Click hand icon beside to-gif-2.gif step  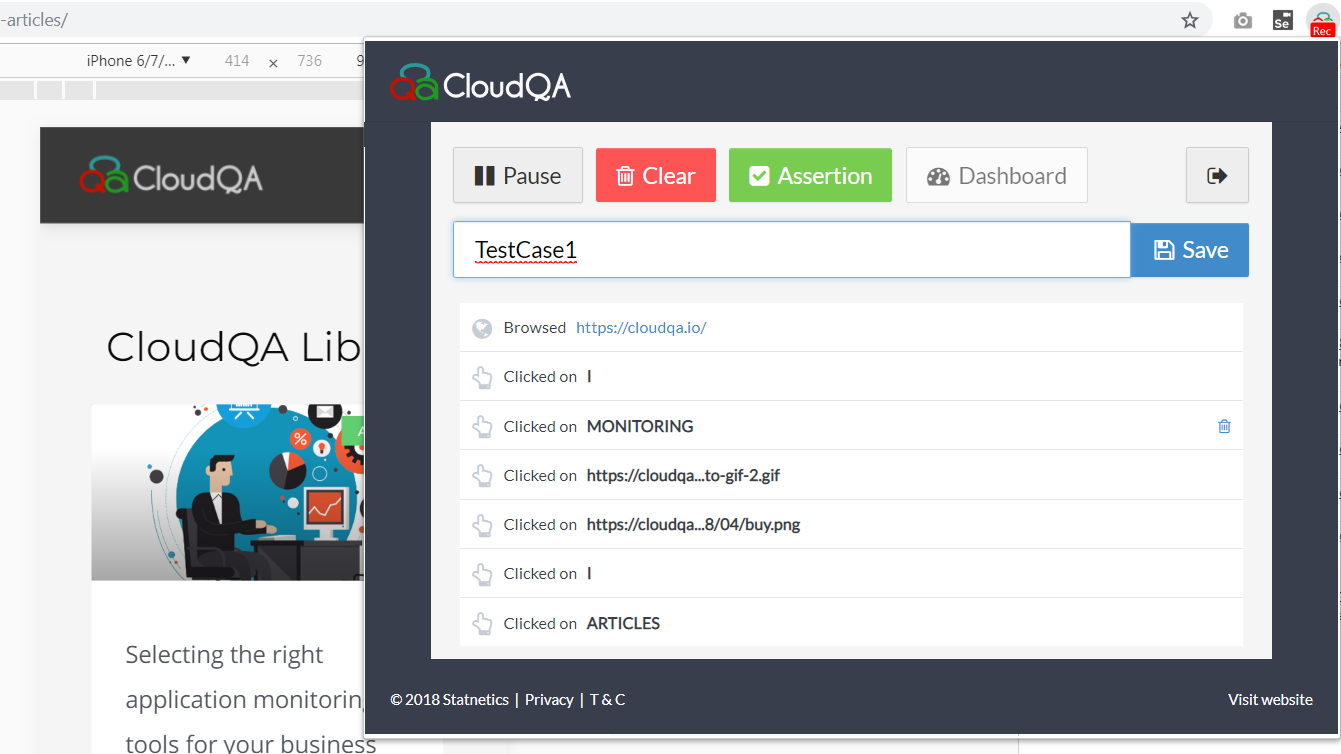(482, 475)
